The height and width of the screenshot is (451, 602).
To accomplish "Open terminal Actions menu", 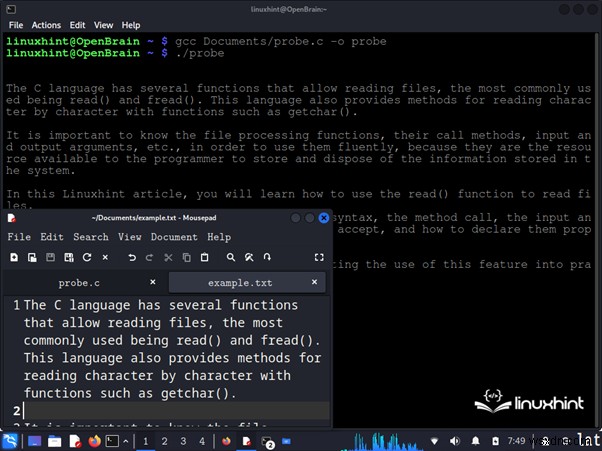I will [x=46, y=25].
